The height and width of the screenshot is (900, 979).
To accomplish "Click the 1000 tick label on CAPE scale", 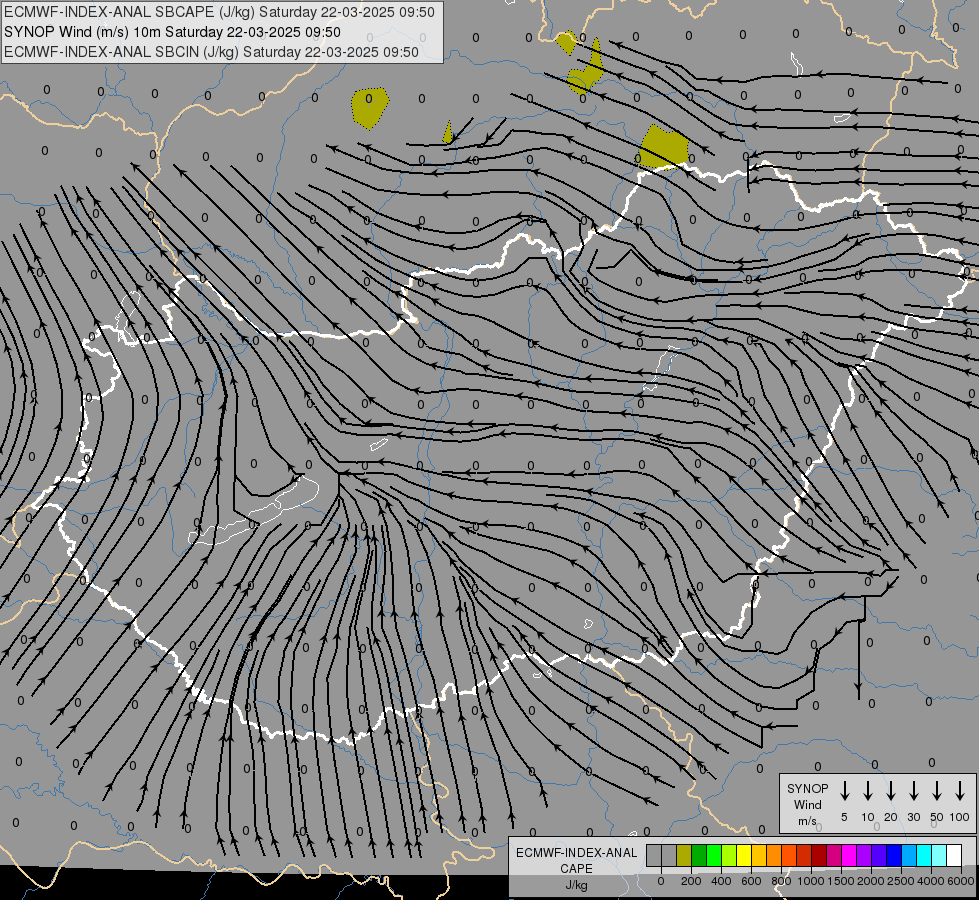I will (810, 881).
